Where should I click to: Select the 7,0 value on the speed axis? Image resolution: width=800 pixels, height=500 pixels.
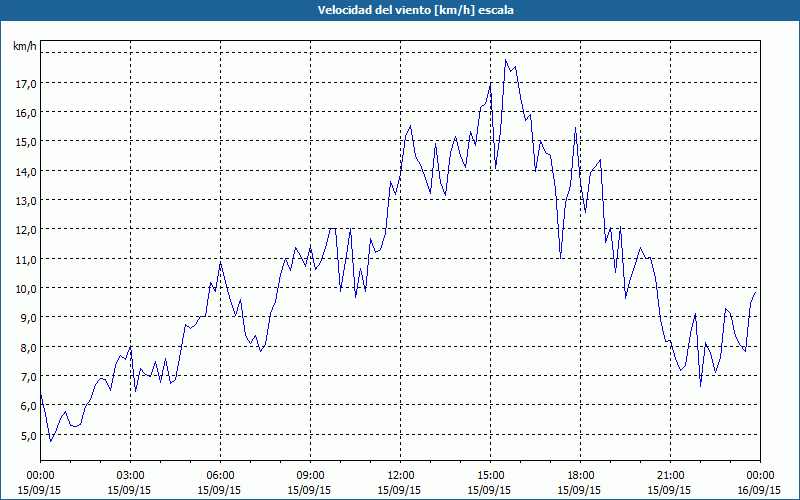click(x=28, y=377)
